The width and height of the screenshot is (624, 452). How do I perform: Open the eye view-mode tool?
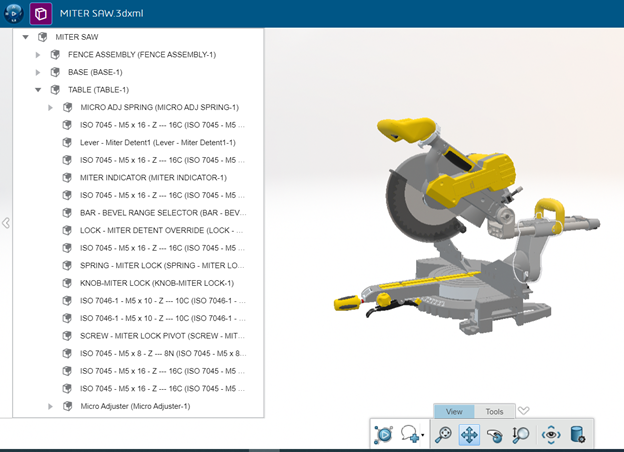[x=551, y=434]
